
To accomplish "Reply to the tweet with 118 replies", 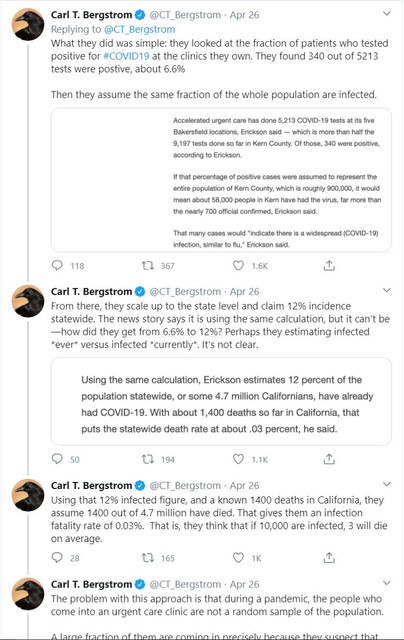I will click(57, 266).
